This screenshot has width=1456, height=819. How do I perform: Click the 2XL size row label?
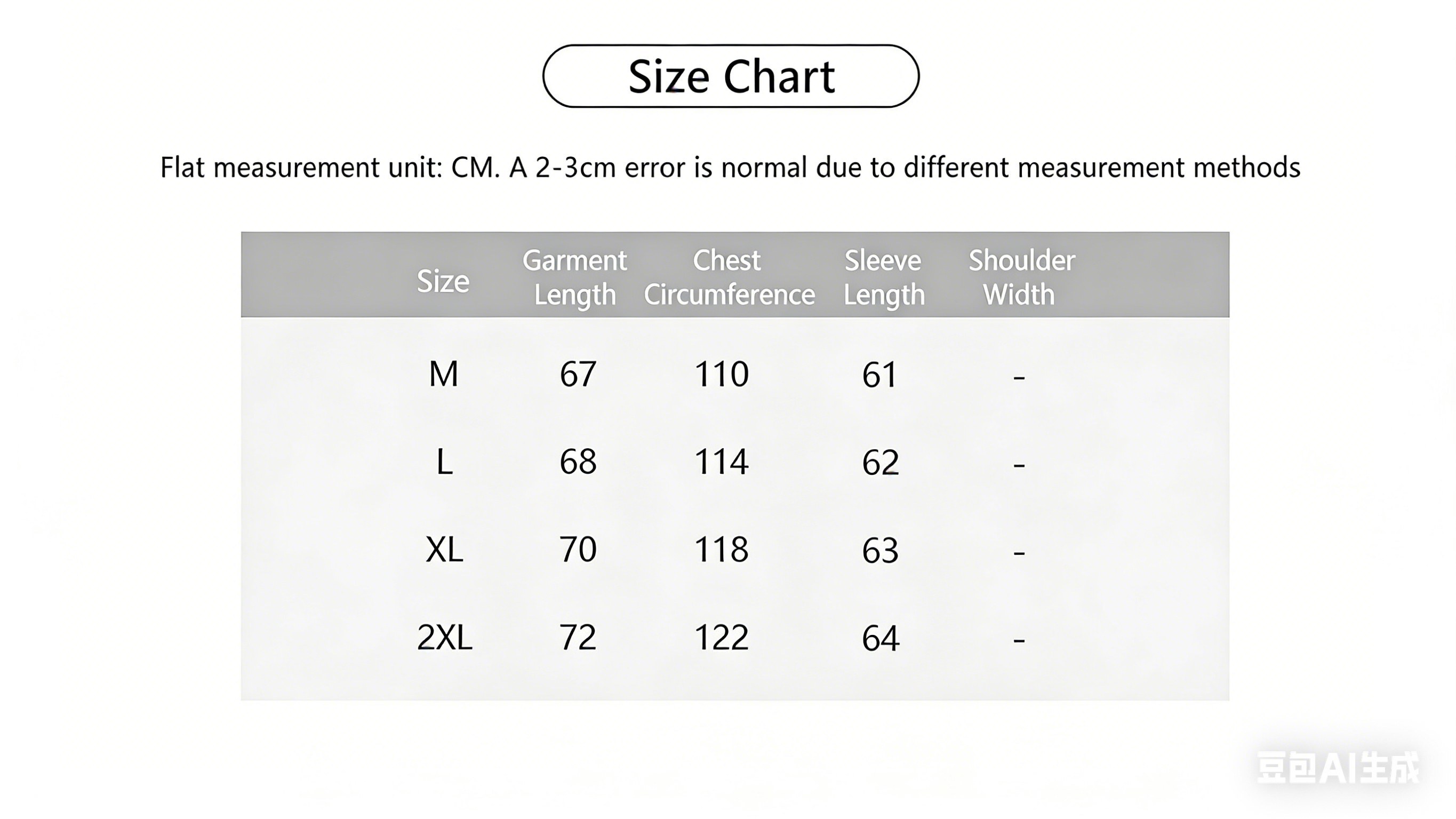[x=444, y=638]
